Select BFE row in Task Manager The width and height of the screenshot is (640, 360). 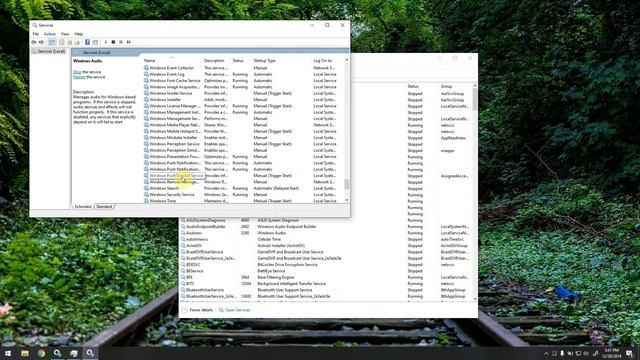click(327, 277)
